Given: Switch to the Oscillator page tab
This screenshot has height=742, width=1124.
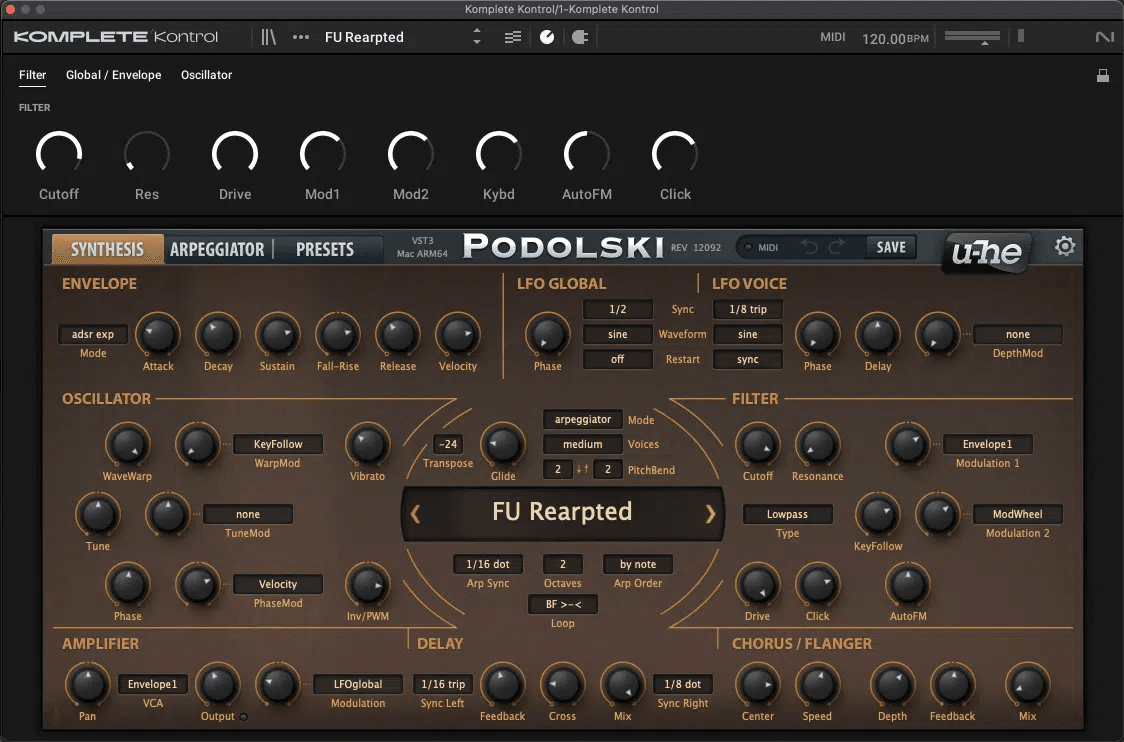Looking at the screenshot, I should (206, 75).
